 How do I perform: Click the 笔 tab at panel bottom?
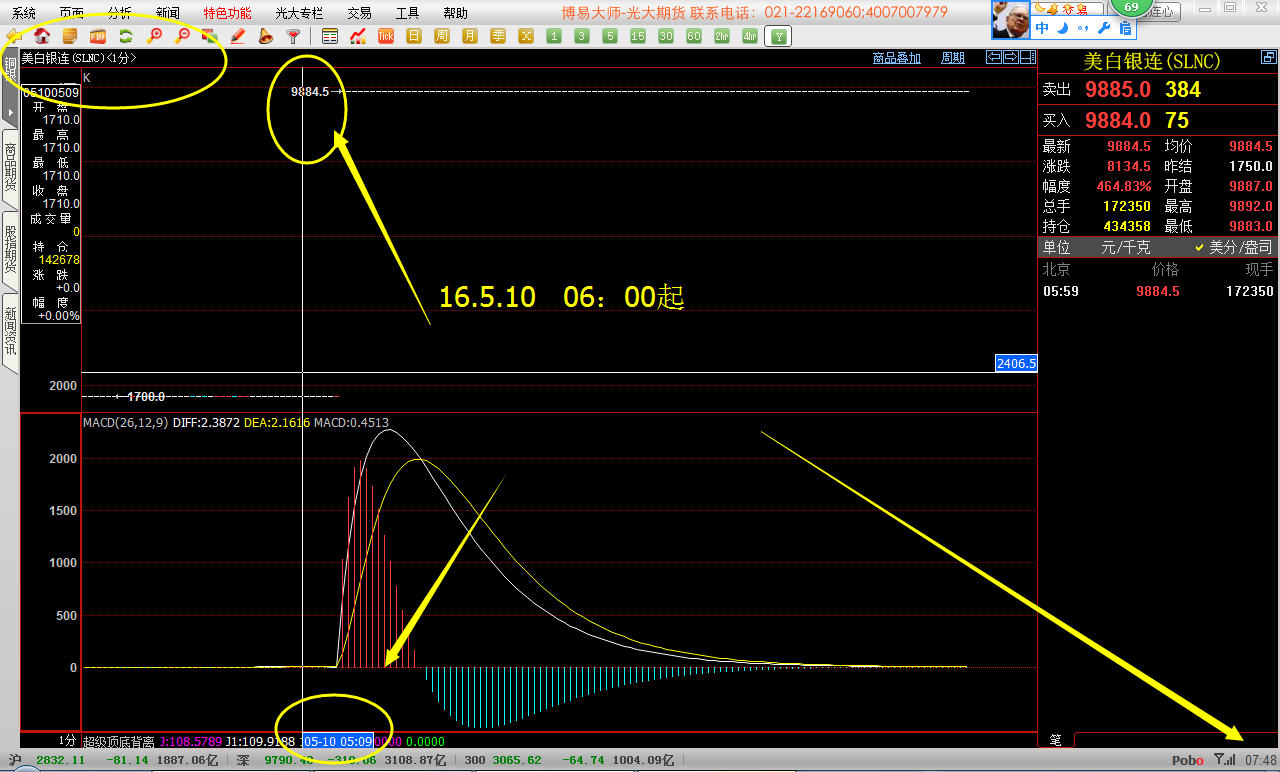tap(1055, 739)
